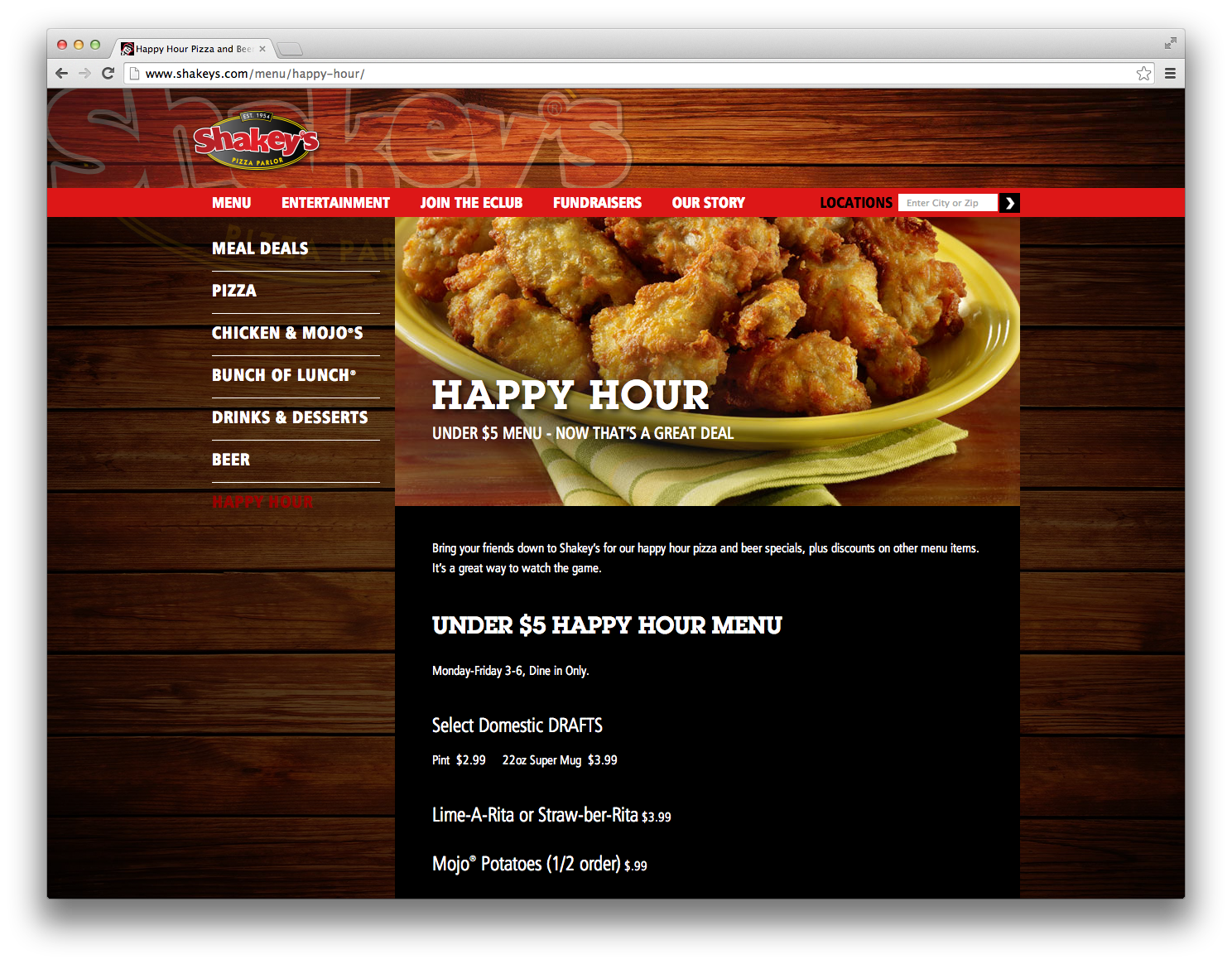
Task: Click the locations search arrow button
Action: click(1008, 202)
